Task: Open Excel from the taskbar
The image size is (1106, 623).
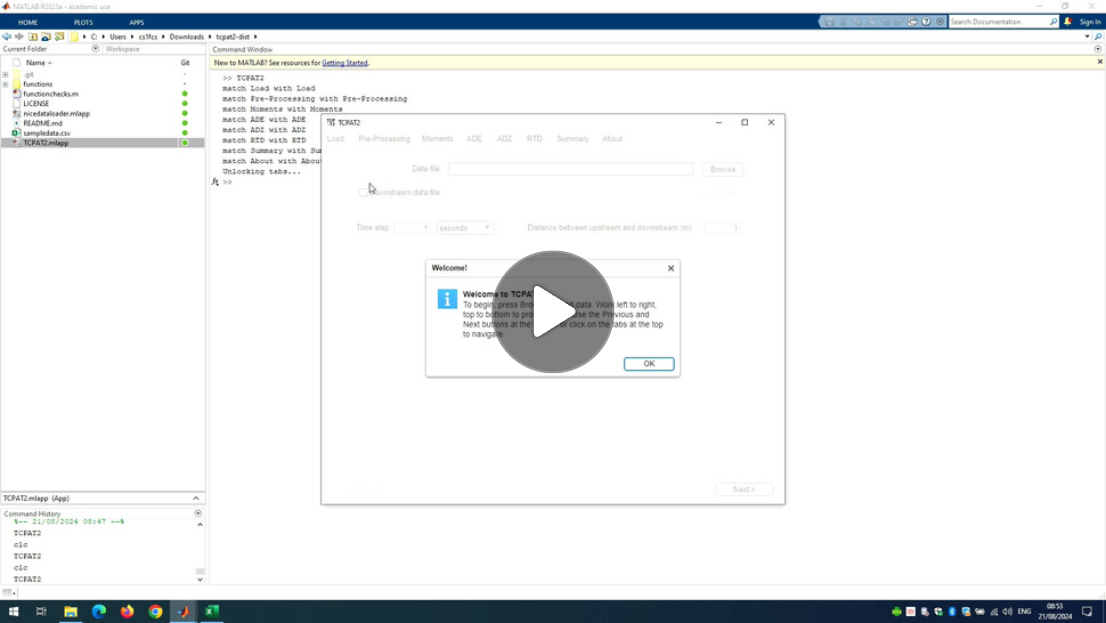Action: 212,611
